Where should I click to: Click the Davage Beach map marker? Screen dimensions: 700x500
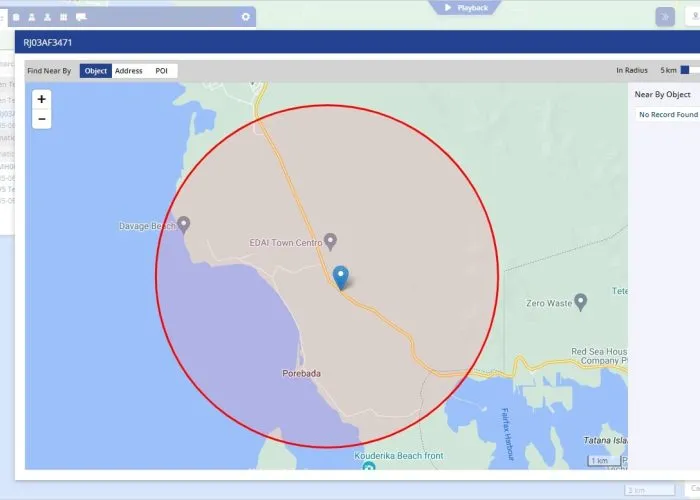[x=183, y=224]
